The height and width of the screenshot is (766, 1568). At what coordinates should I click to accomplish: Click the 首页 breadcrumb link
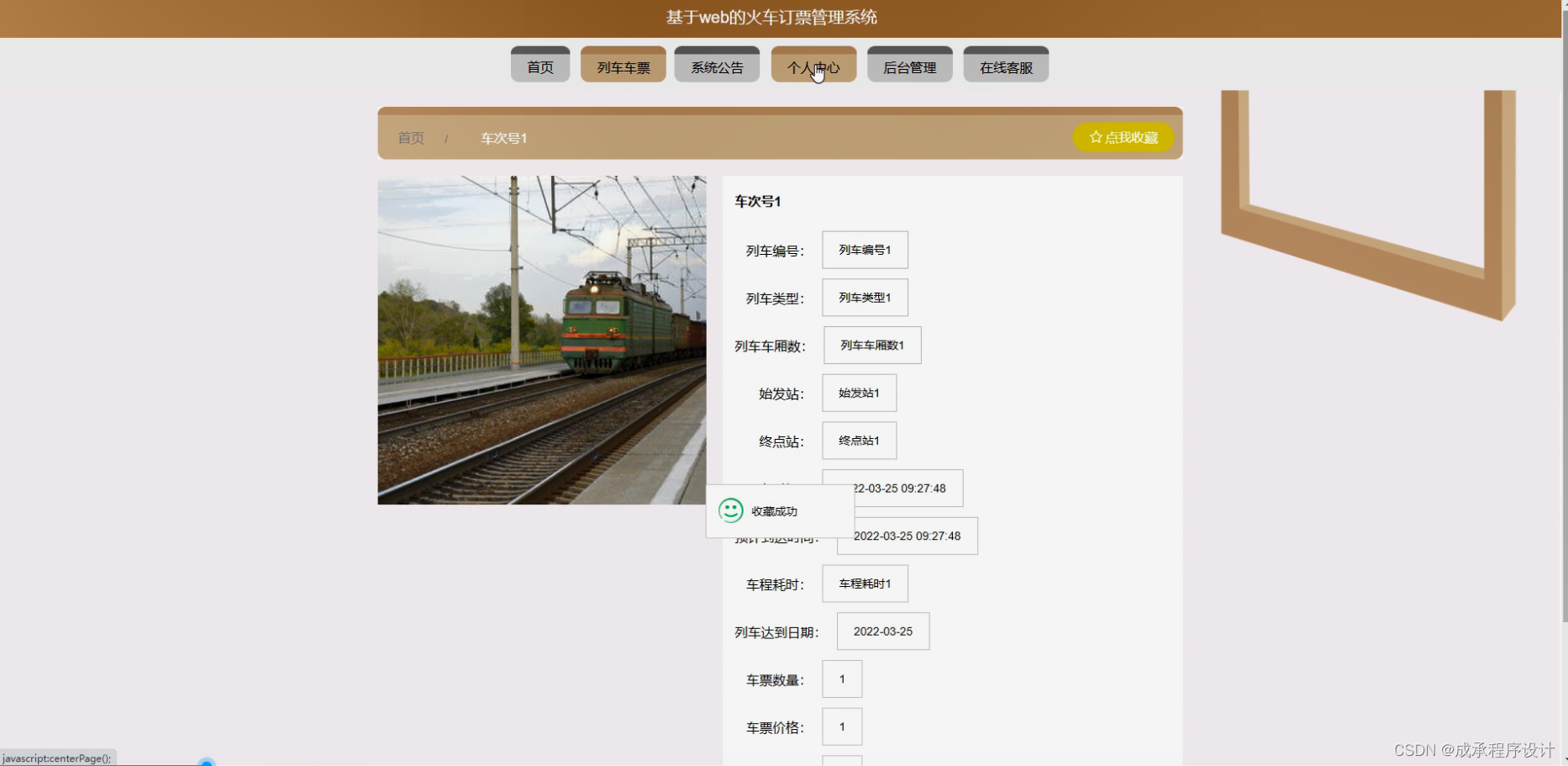tap(410, 137)
